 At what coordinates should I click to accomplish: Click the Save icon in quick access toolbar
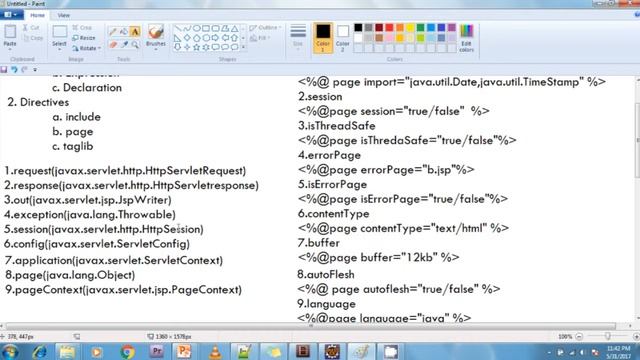click(4, 70)
